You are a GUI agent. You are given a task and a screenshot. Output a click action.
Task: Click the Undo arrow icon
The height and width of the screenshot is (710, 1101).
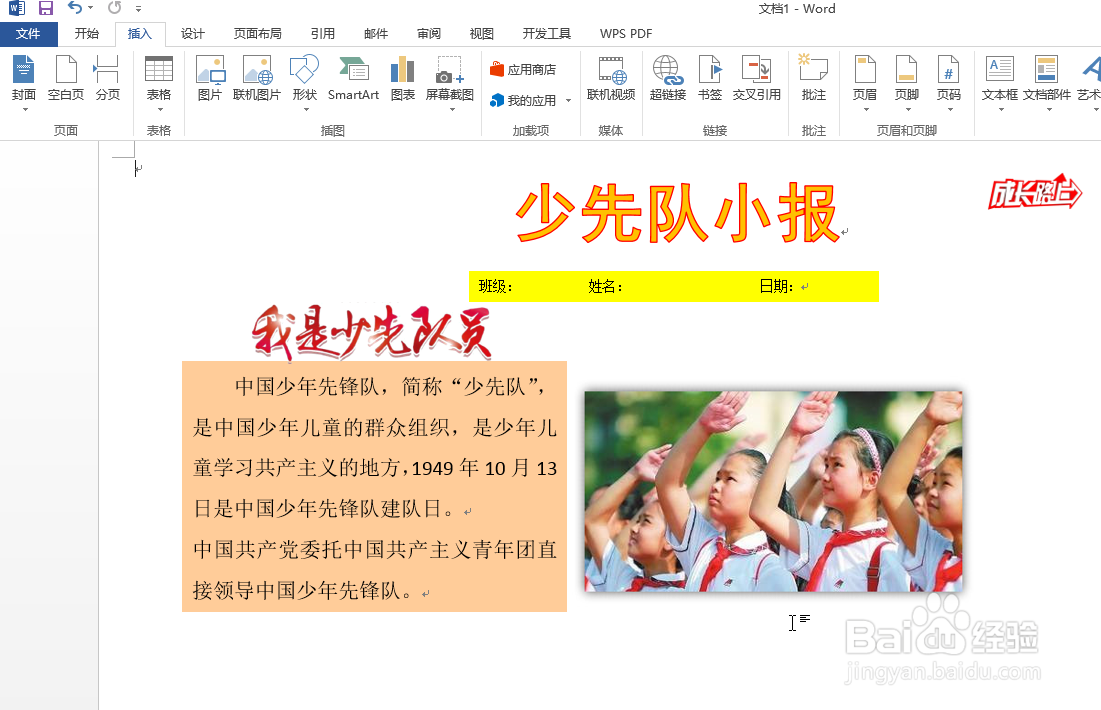pyautogui.click(x=74, y=8)
